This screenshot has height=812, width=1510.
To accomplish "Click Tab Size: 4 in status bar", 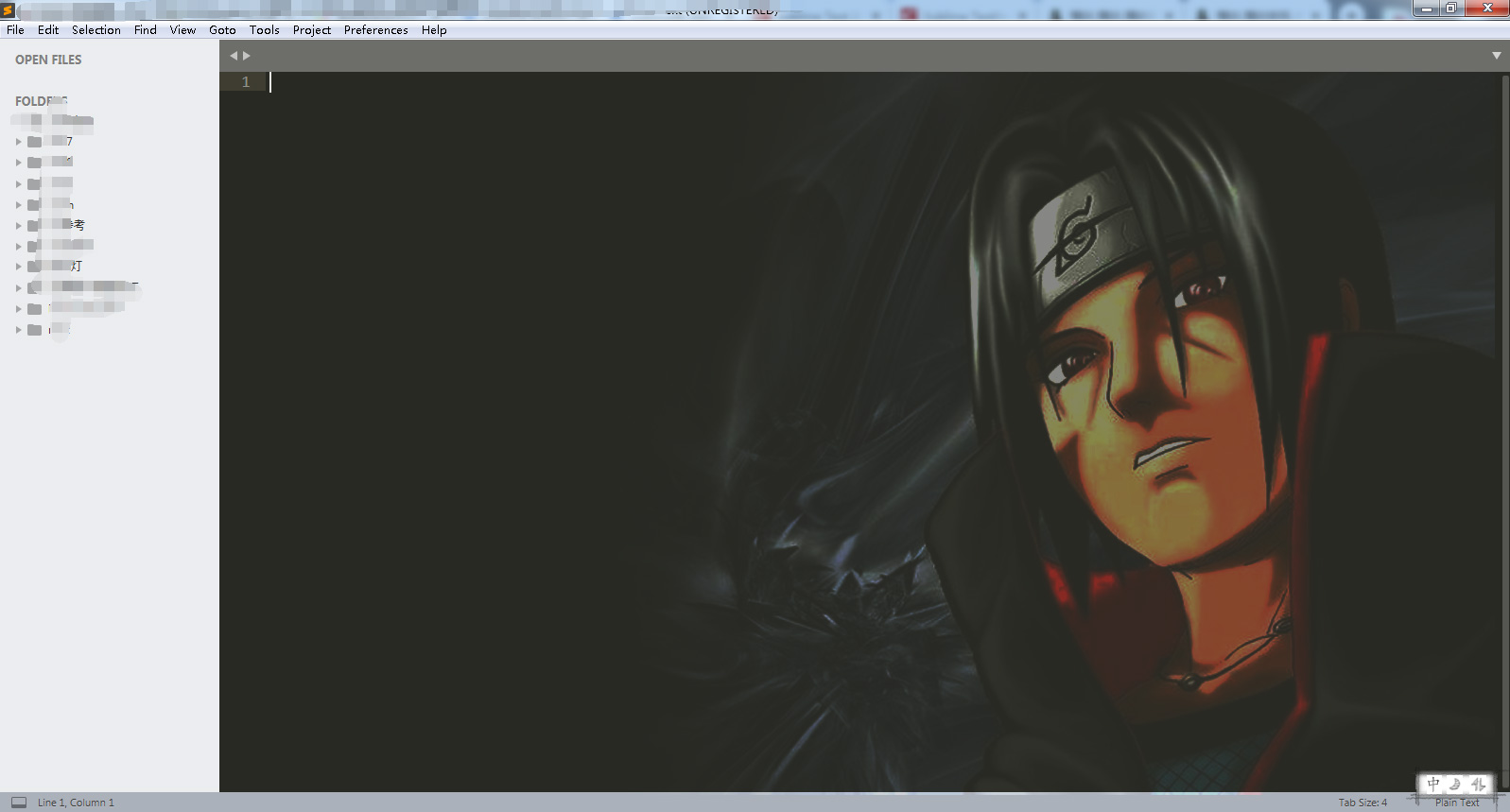I will tap(1362, 803).
